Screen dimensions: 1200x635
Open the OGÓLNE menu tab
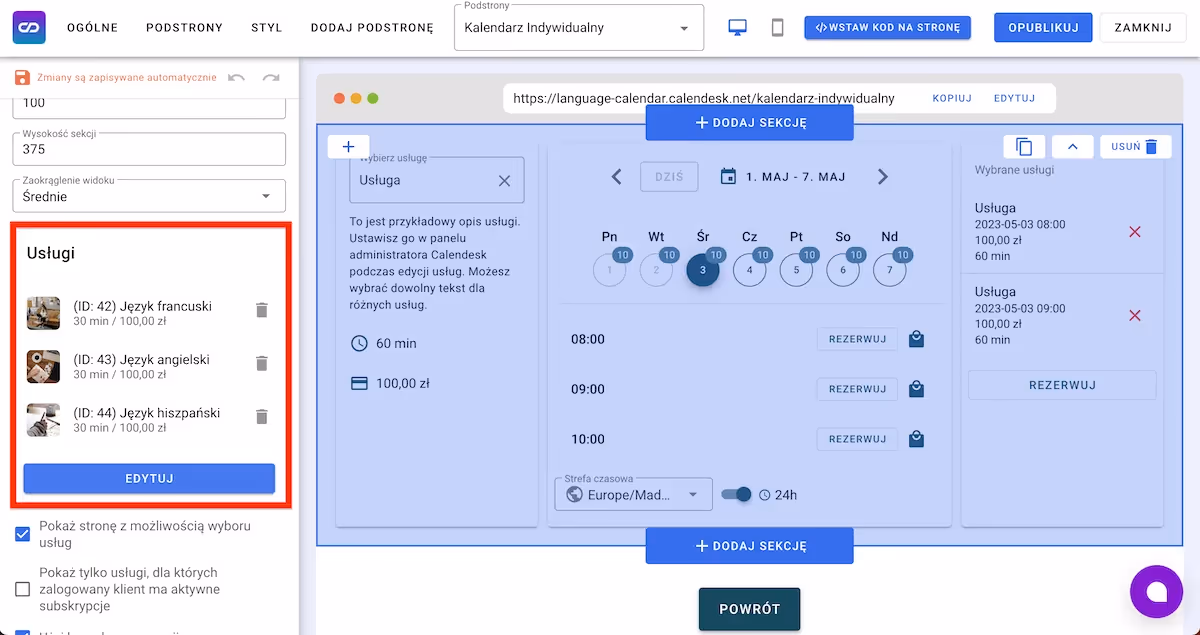[x=92, y=28]
